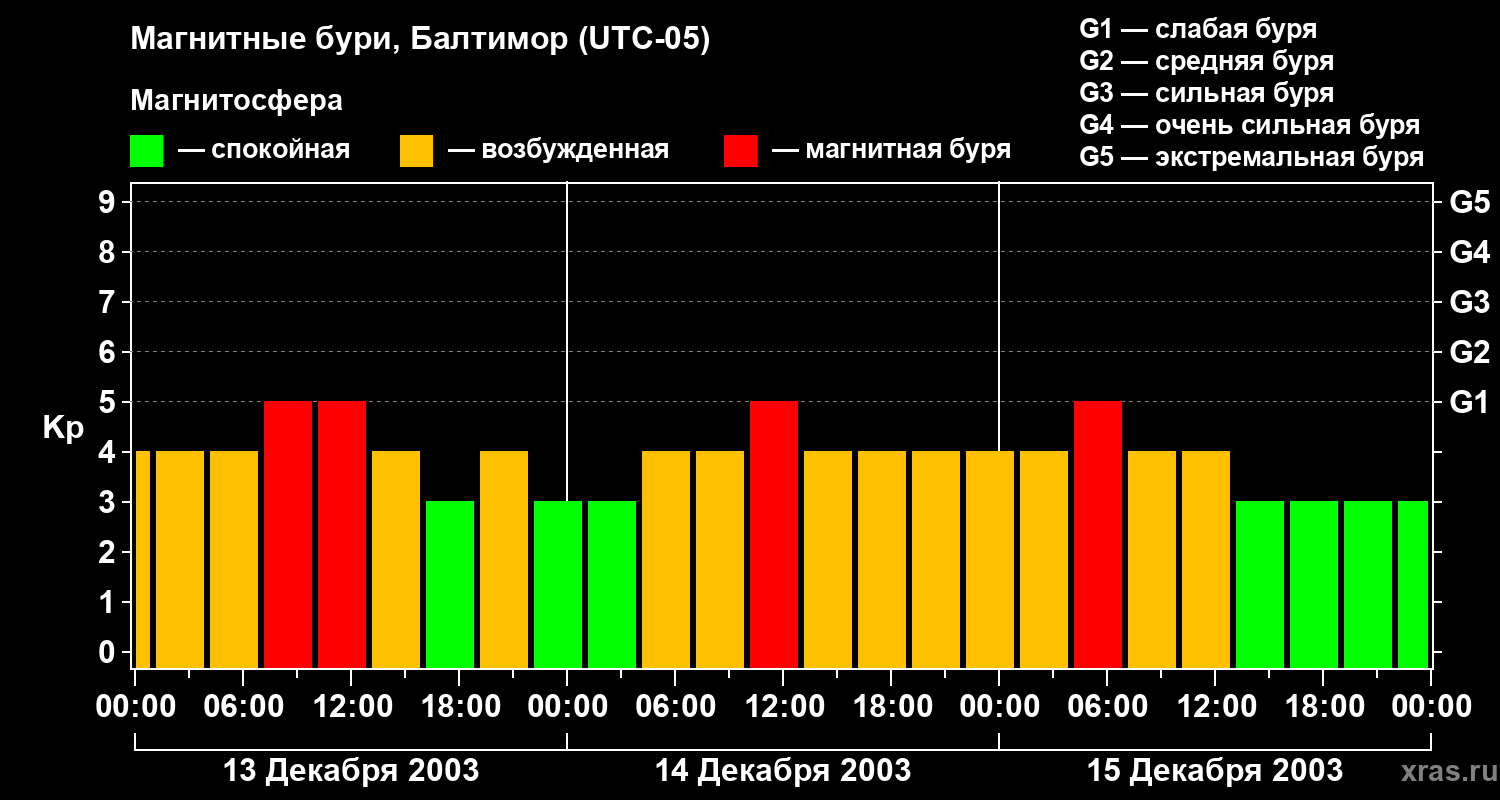This screenshot has height=800, width=1500.
Task: Click the 06:00 time label for 14 December
Action: [675, 706]
